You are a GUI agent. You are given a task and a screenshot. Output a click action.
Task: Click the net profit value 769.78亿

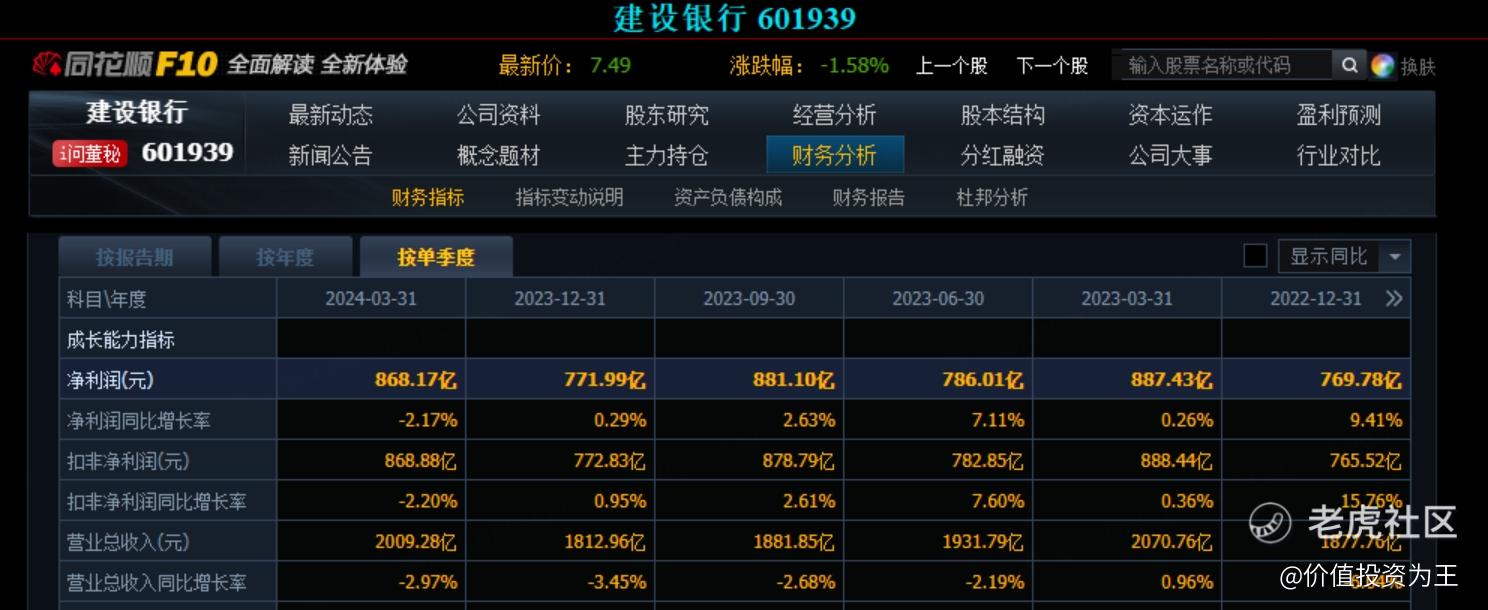(x=1361, y=380)
